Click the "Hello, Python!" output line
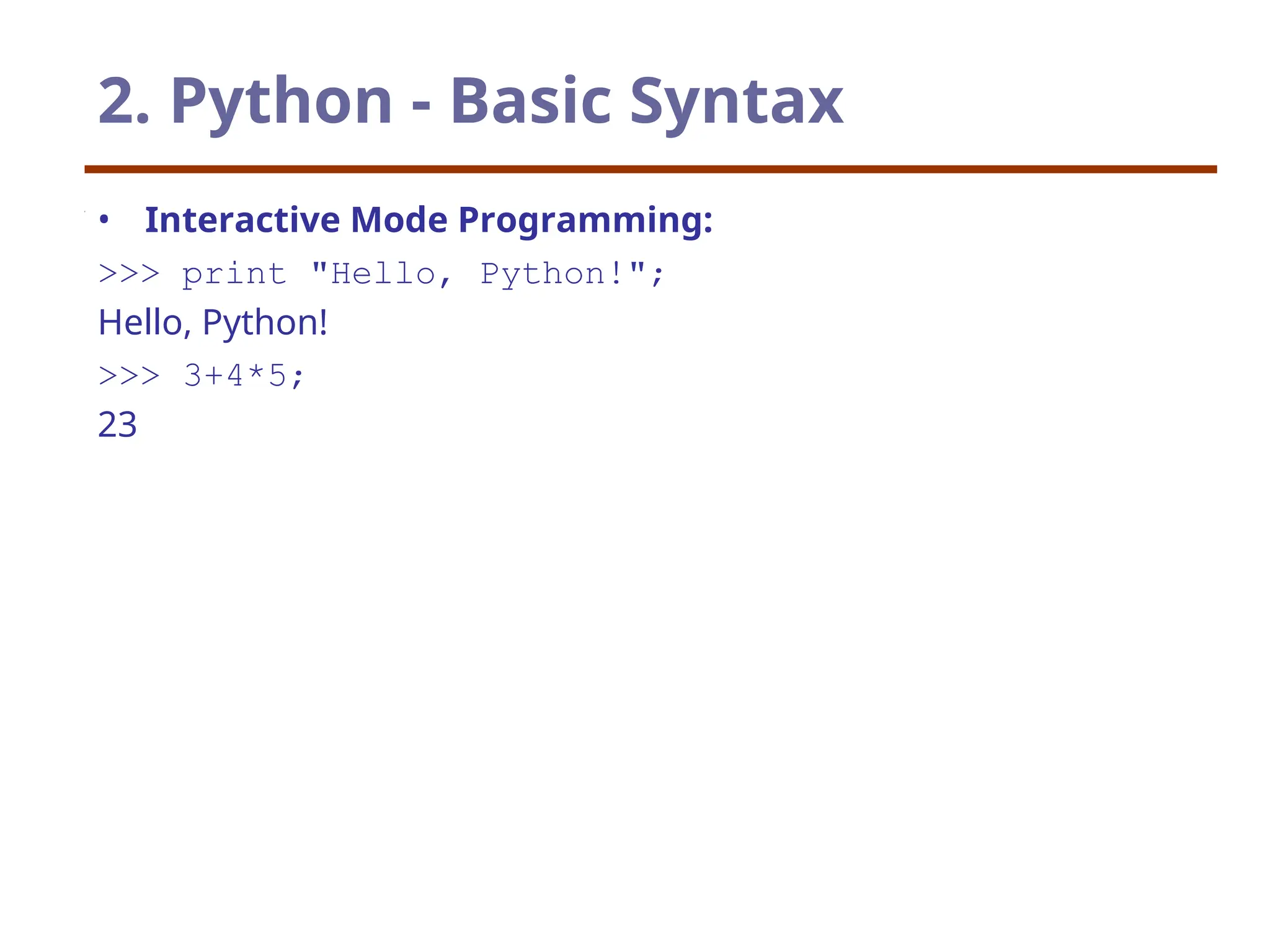The height and width of the screenshot is (952, 1270). 213,323
